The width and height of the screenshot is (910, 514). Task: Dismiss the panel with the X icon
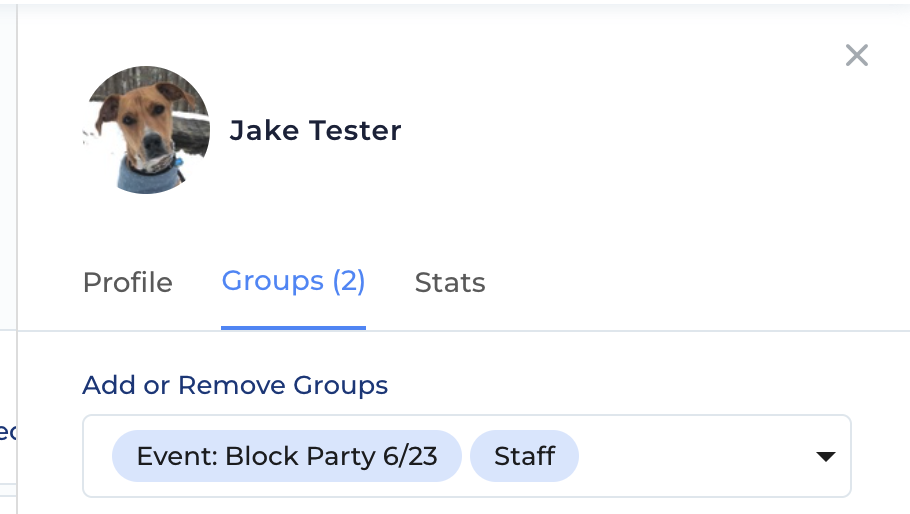857,56
